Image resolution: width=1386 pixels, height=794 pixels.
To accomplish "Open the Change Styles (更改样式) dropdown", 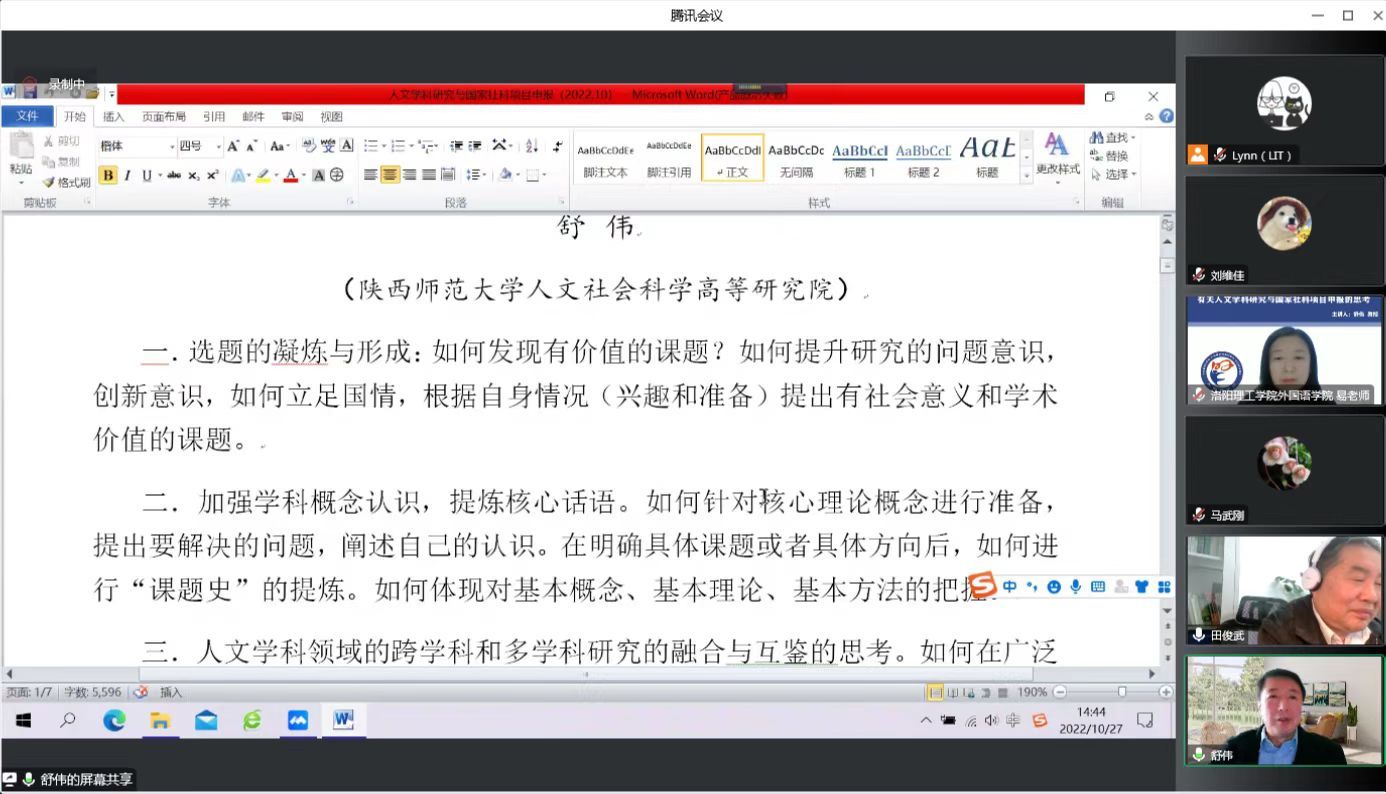I will [1057, 157].
